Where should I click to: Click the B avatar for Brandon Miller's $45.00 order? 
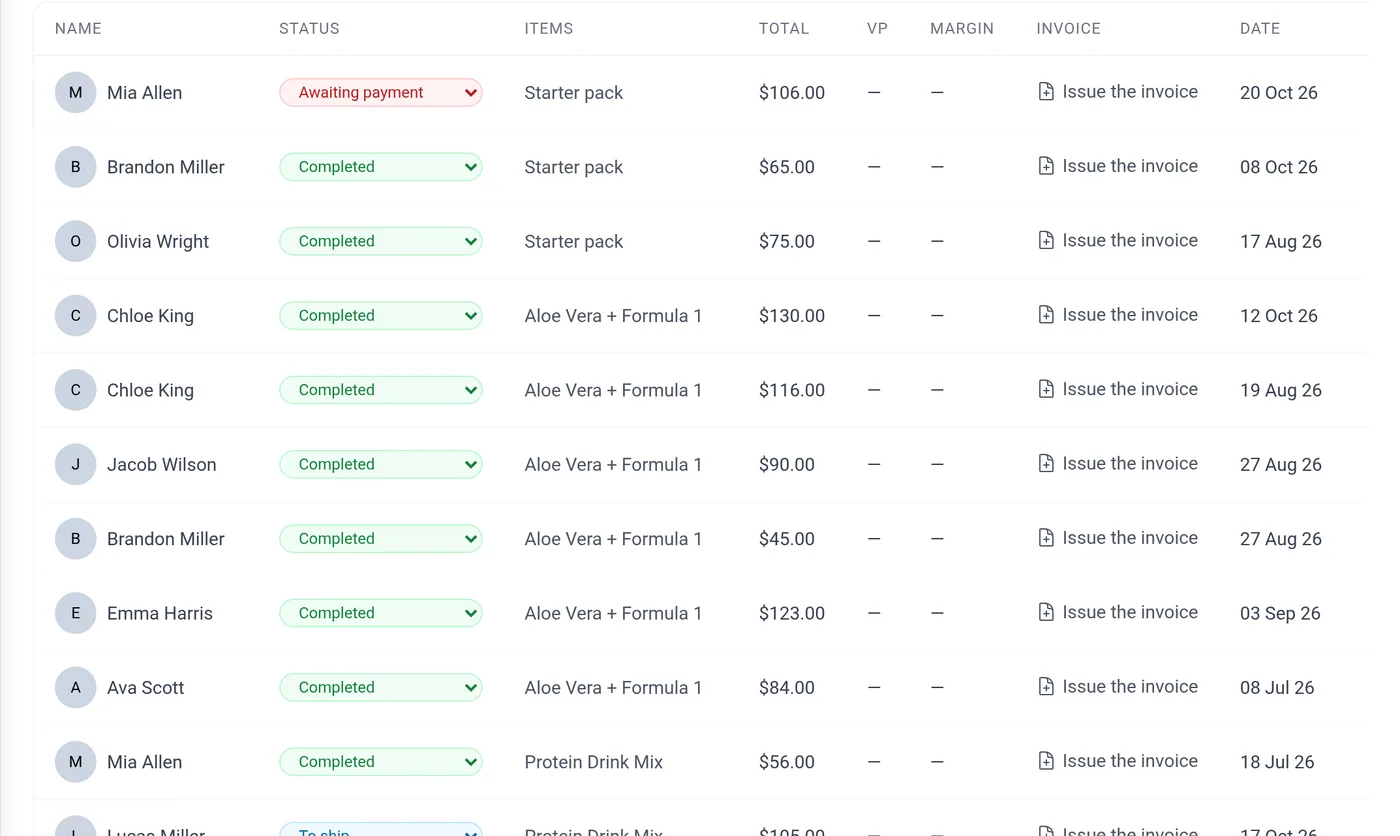click(x=75, y=539)
